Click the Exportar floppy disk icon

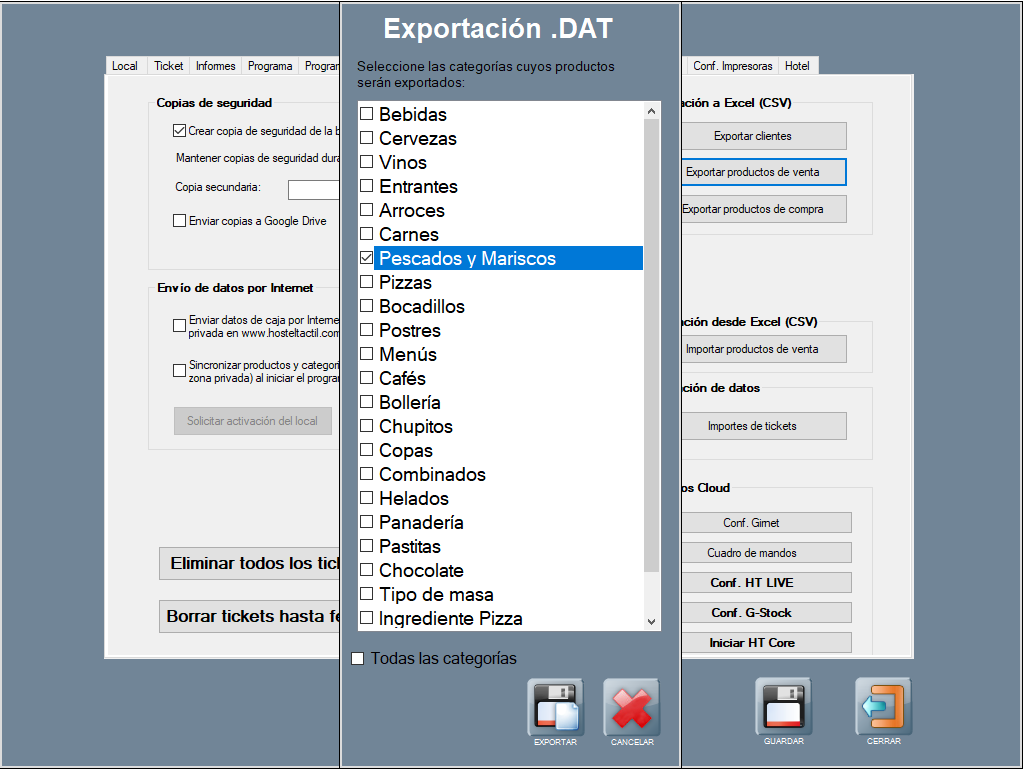555,707
